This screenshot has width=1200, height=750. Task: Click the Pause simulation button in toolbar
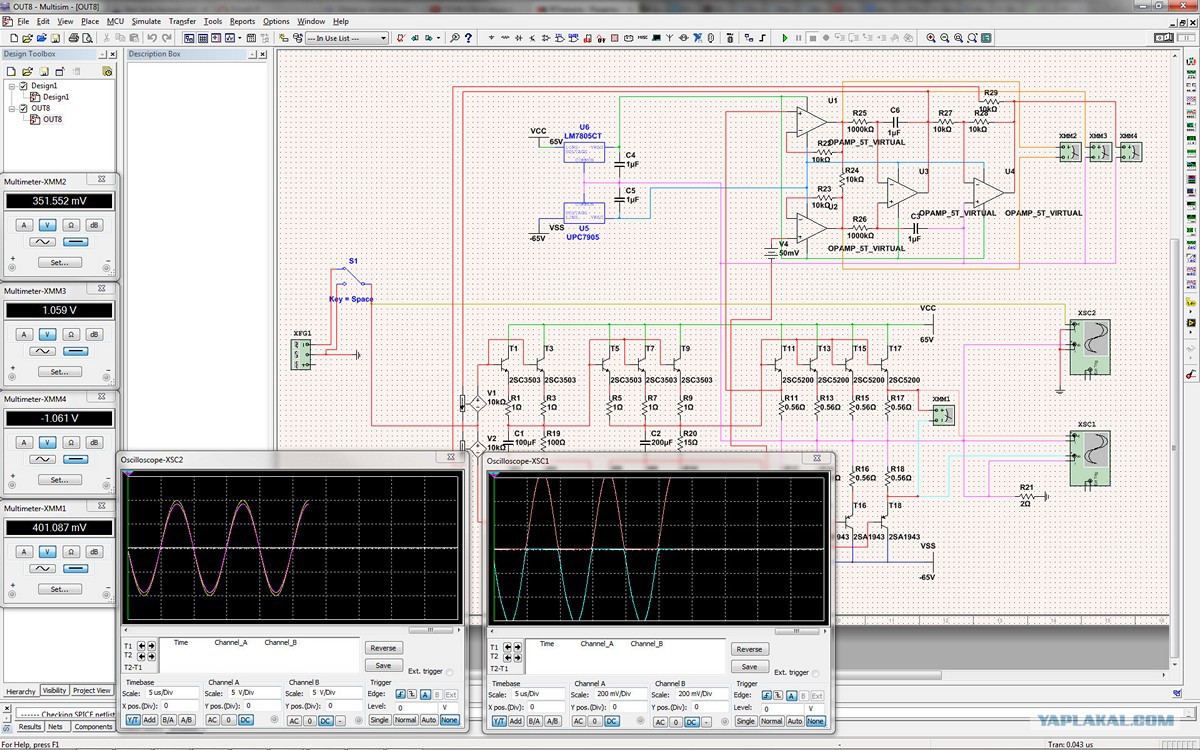click(798, 38)
